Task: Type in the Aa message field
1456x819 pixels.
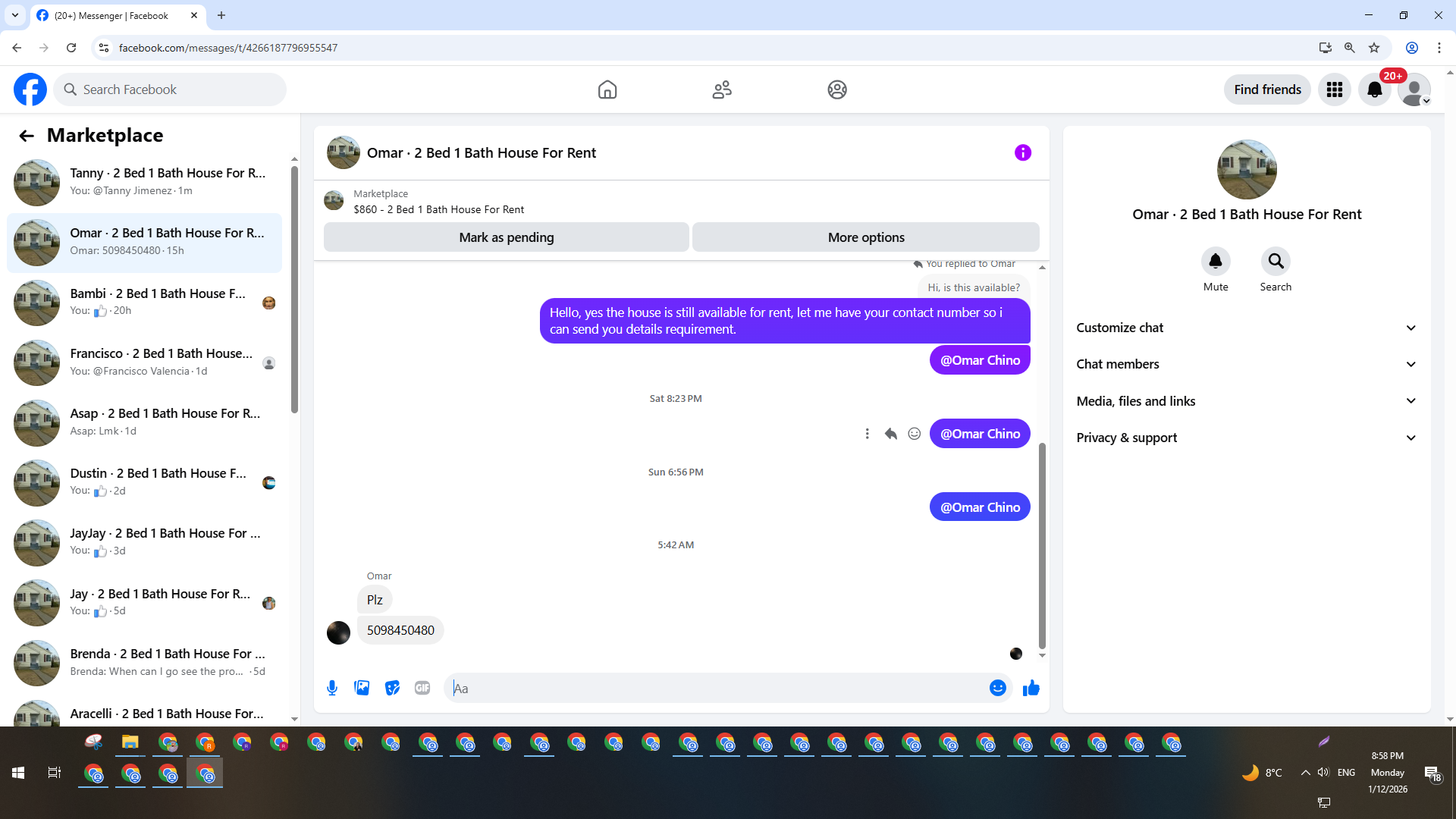Action: click(x=713, y=688)
